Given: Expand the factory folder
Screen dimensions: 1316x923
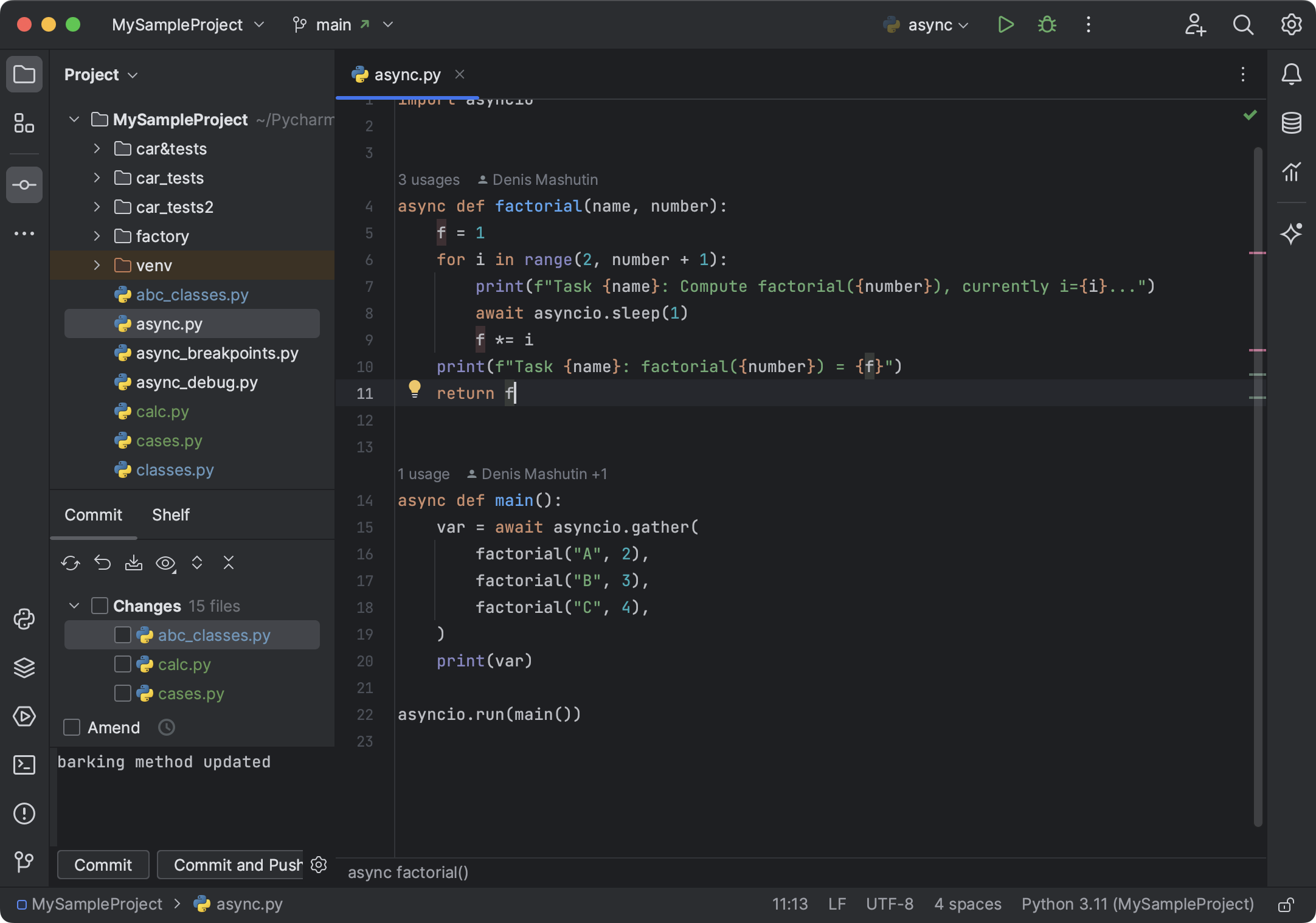Looking at the screenshot, I should [96, 236].
